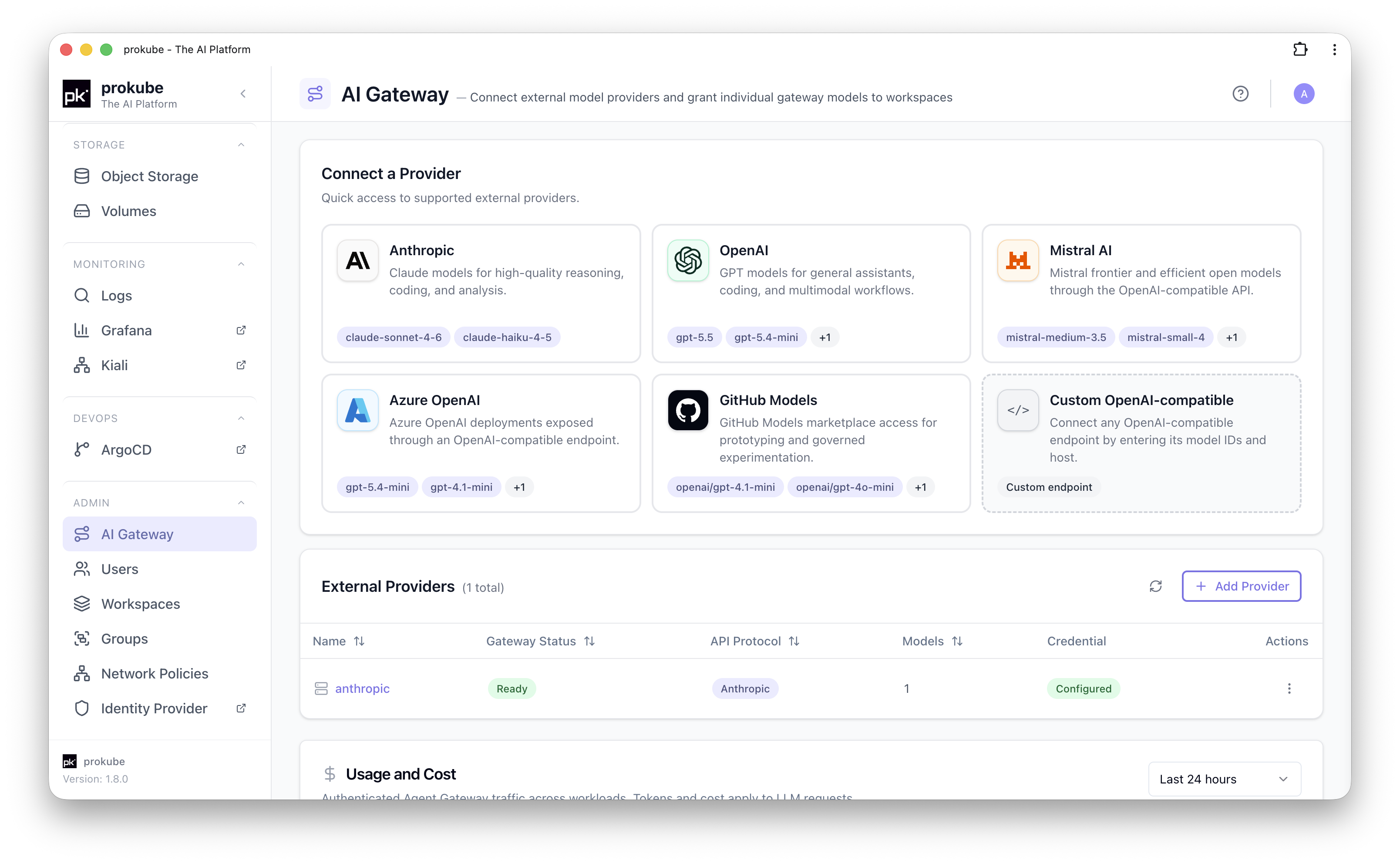Click the AI Gateway page header icon

315,94
